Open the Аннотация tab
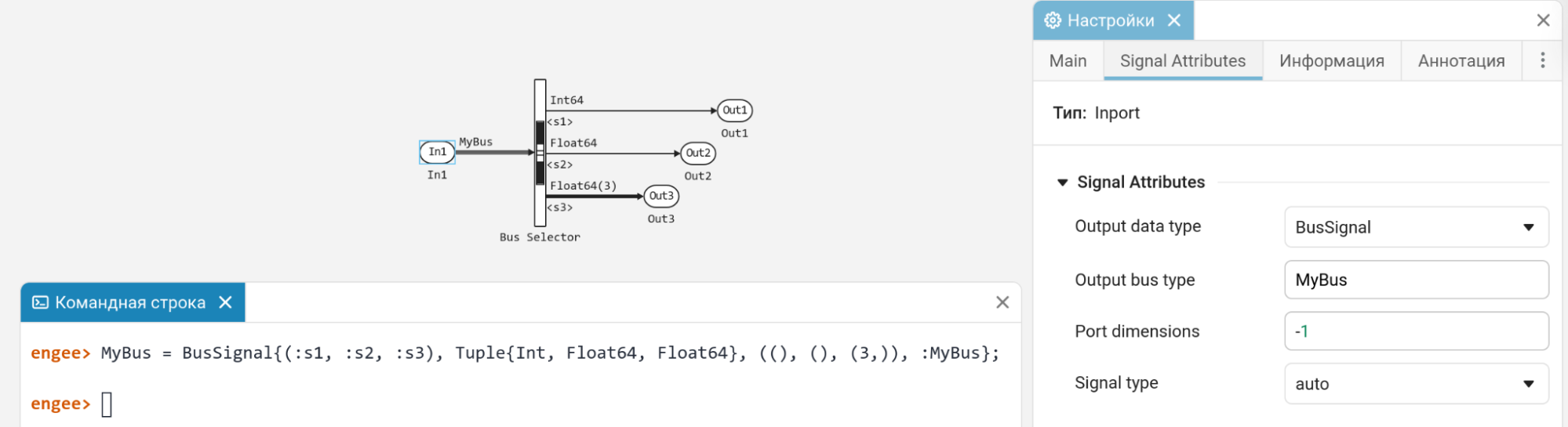Screen dimensions: 1568x427 pyautogui.click(x=1461, y=61)
